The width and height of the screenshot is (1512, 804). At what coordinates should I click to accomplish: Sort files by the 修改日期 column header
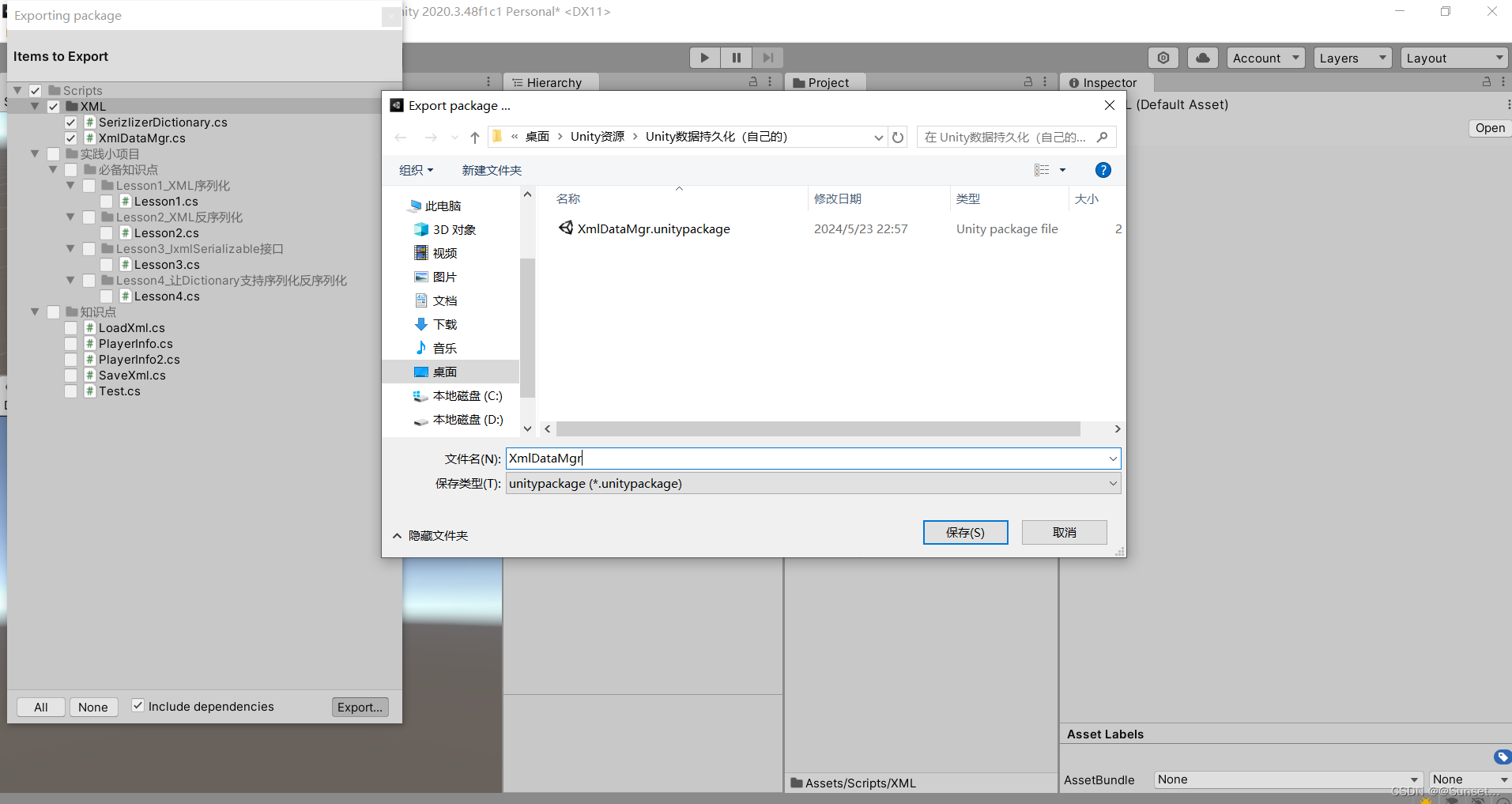coord(838,198)
